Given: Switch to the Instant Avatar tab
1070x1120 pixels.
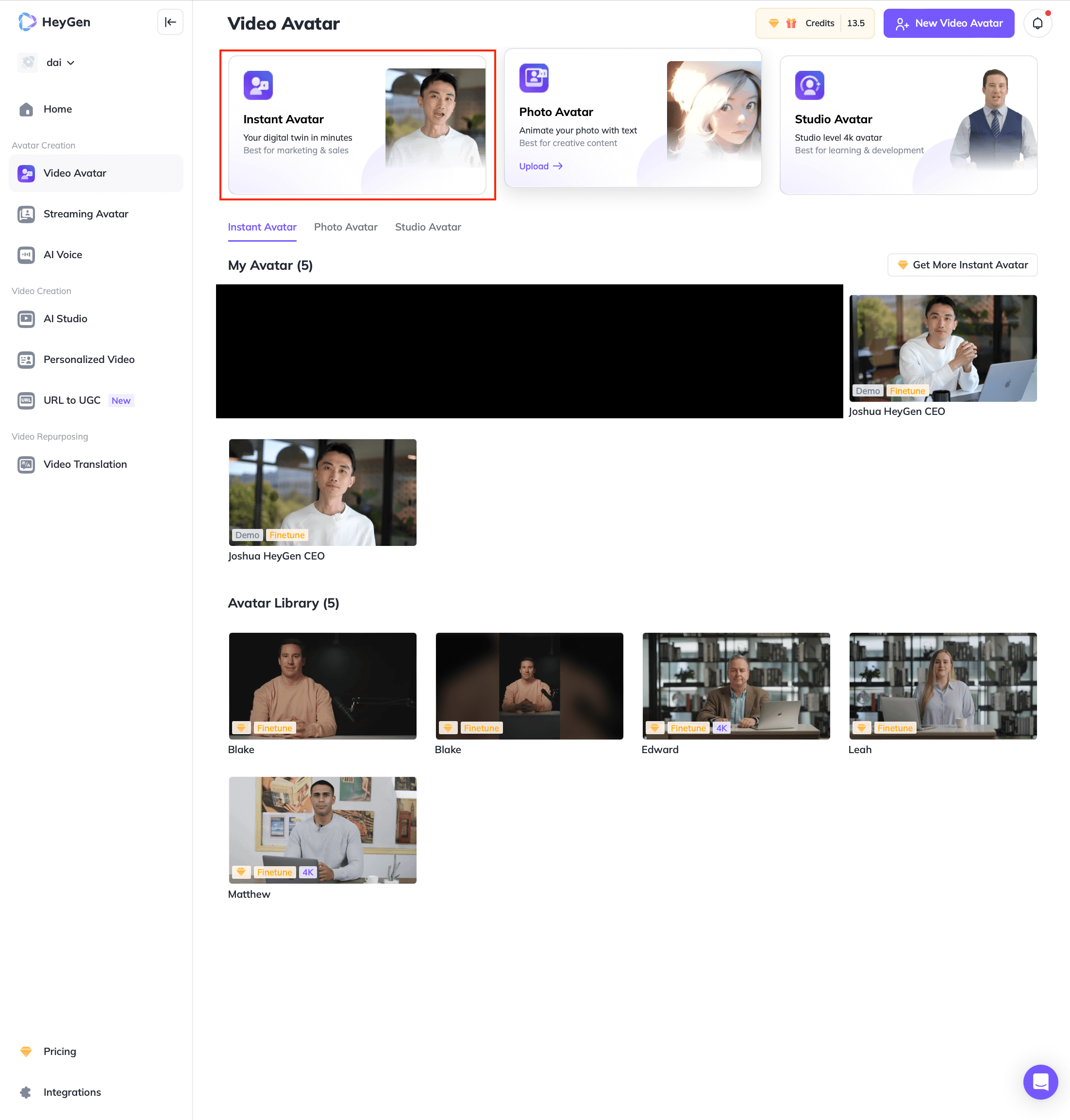Looking at the screenshot, I should point(262,227).
